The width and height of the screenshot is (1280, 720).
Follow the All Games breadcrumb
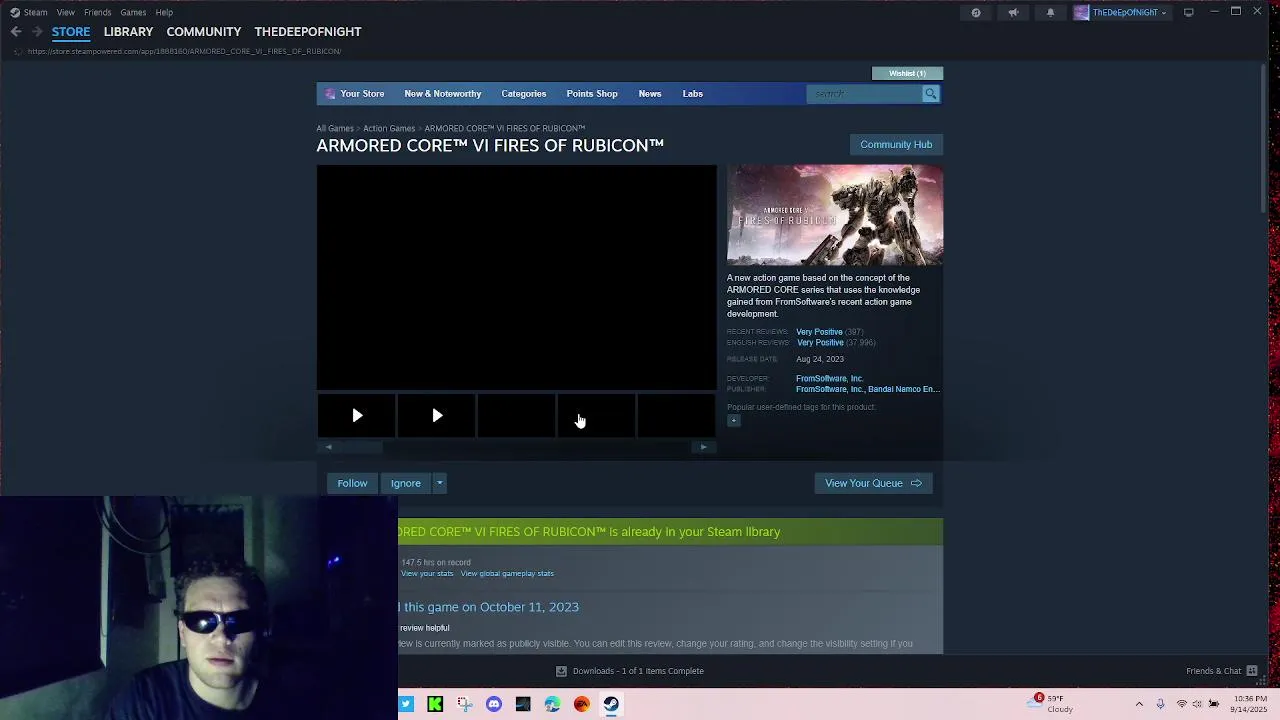pyautogui.click(x=335, y=128)
